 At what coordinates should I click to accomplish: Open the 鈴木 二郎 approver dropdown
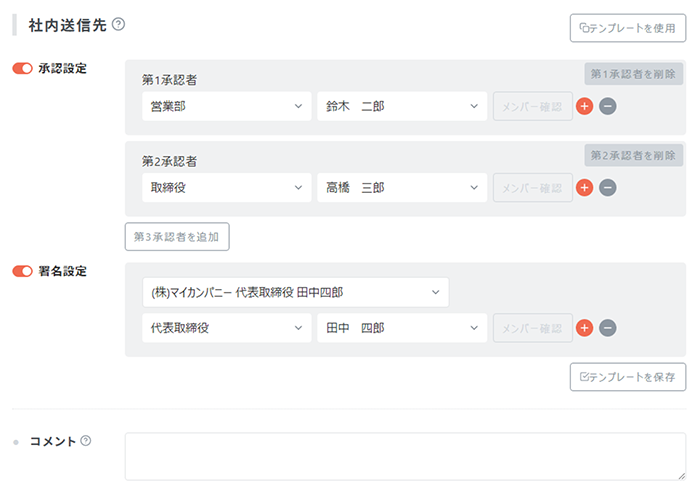[401, 107]
